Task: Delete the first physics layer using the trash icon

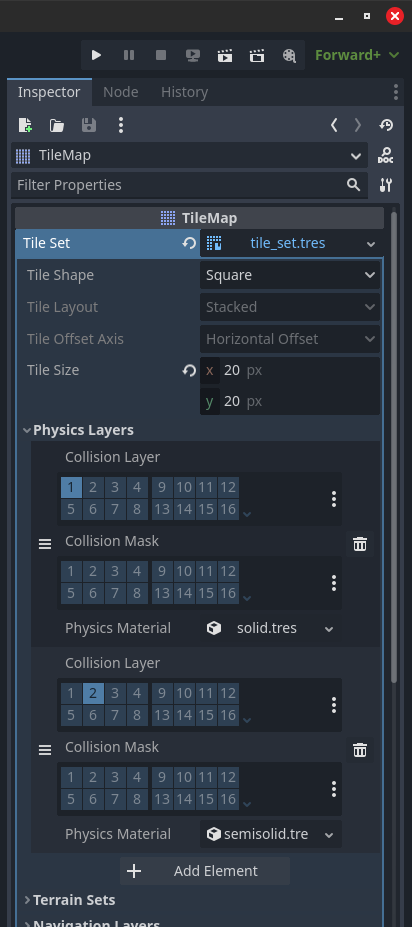Action: coord(359,544)
